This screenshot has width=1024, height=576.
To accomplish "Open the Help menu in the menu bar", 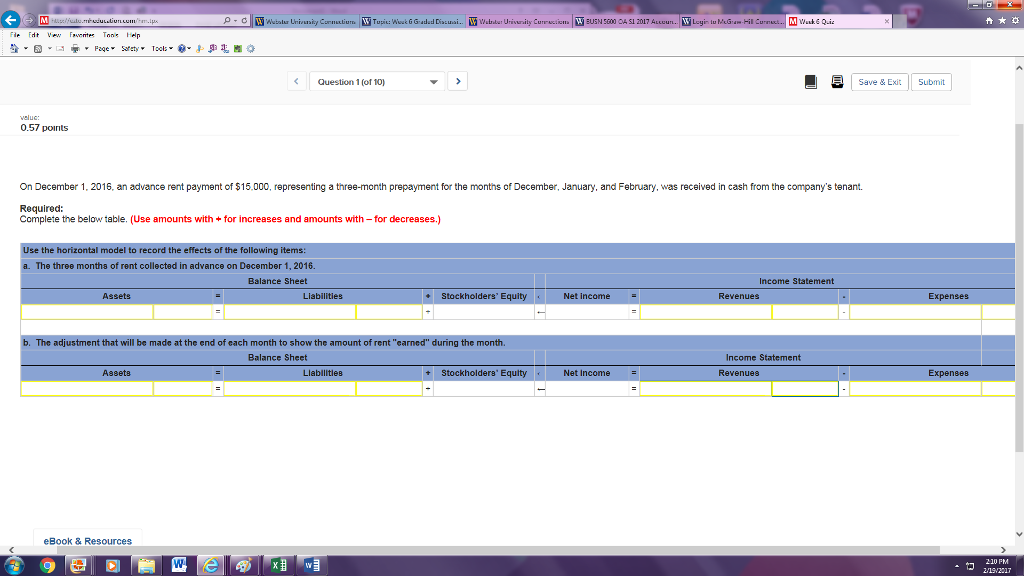I will [133, 35].
